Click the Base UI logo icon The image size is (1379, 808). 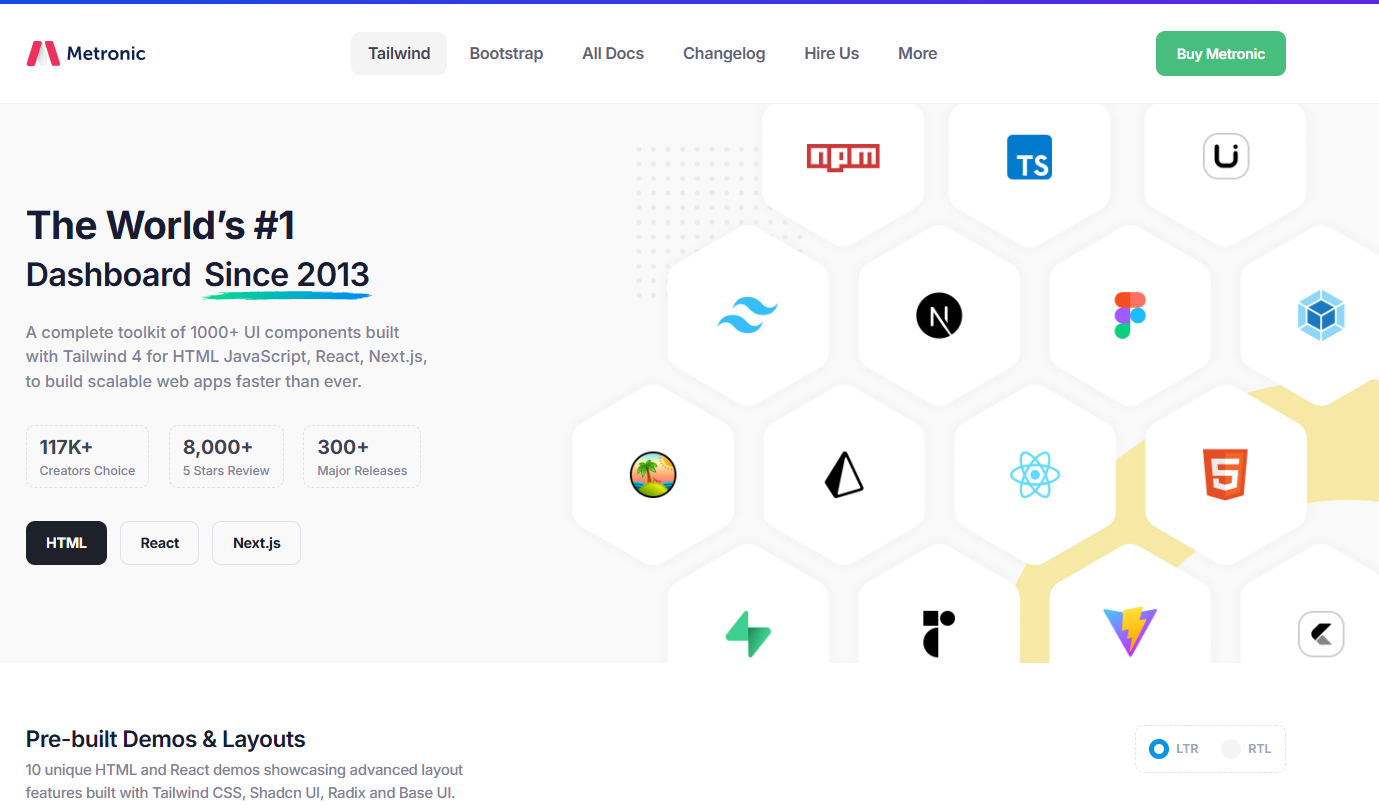[x=1225, y=157]
